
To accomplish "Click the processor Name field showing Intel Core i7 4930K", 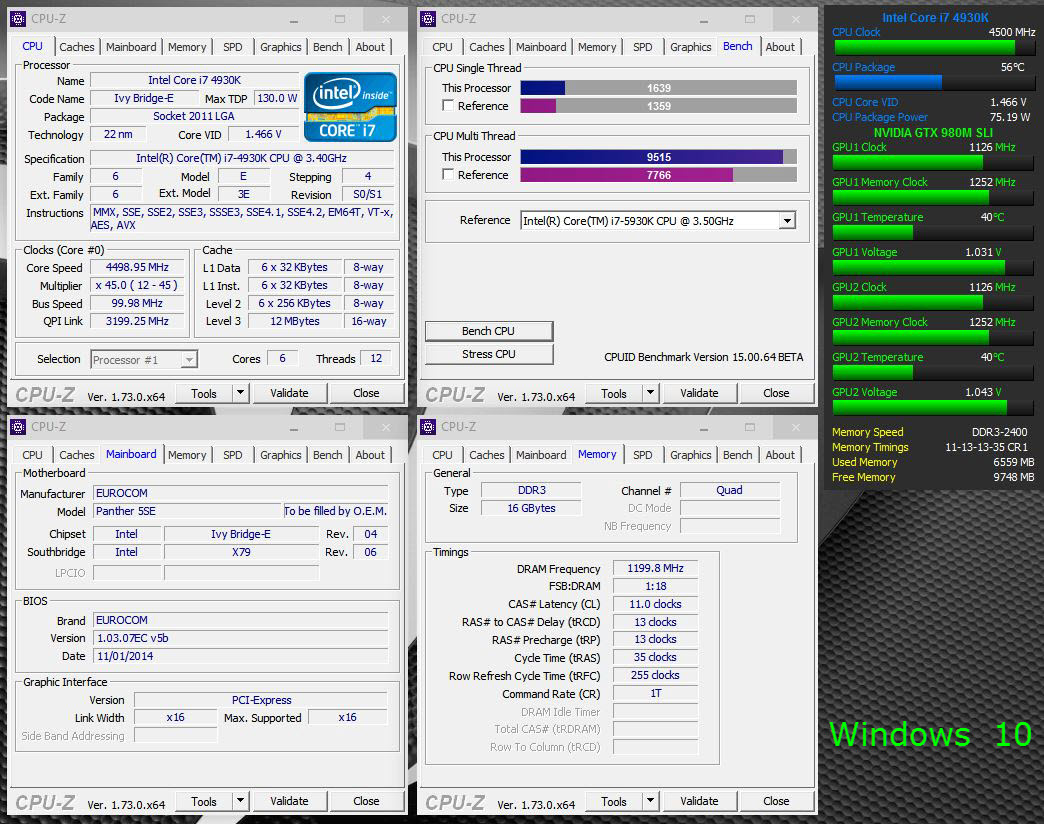I will 194,81.
